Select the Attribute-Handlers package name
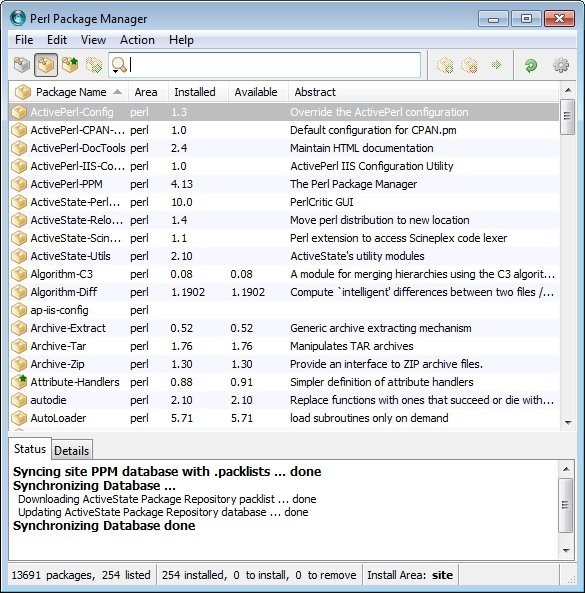 pos(75,382)
